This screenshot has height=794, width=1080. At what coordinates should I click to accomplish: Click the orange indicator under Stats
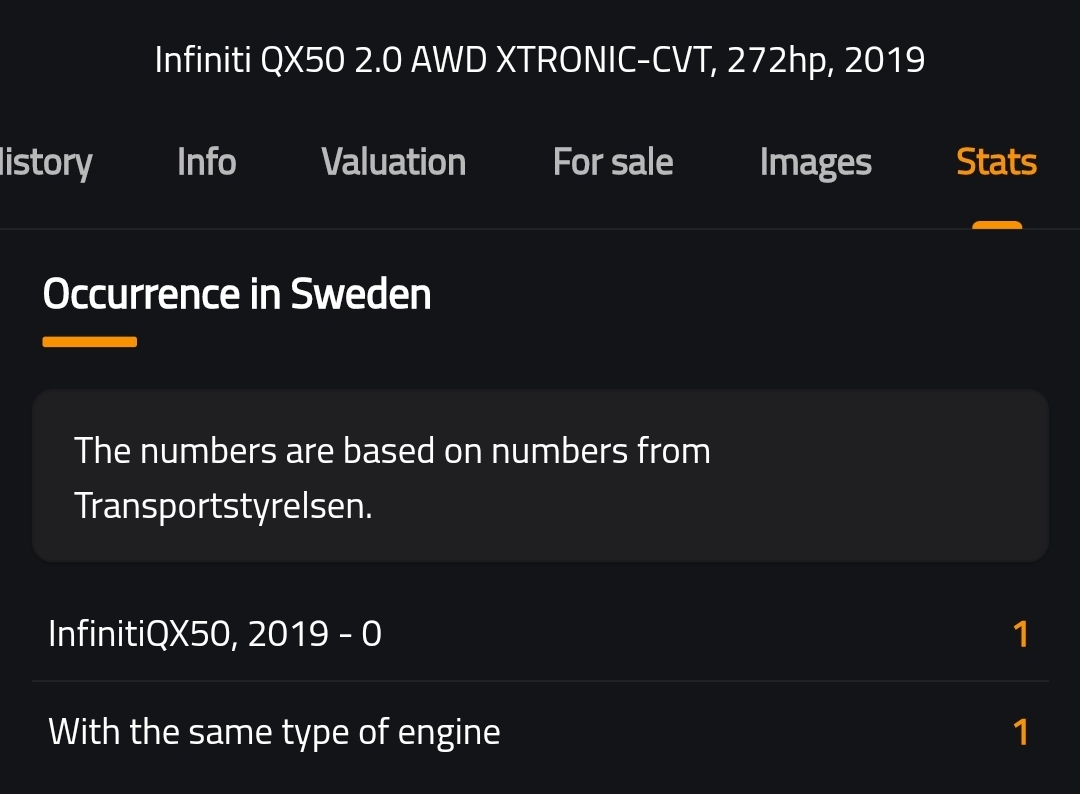pyautogui.click(x=997, y=224)
